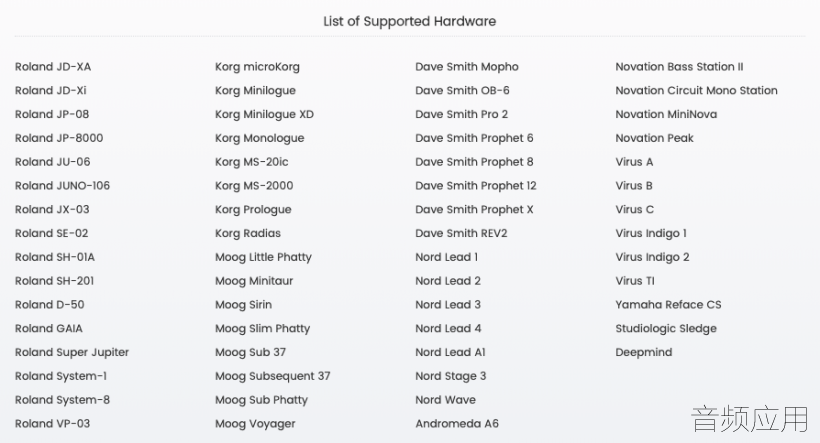This screenshot has width=820, height=443.
Task: Select the Nord Stage 3 entry
Action: pos(450,376)
